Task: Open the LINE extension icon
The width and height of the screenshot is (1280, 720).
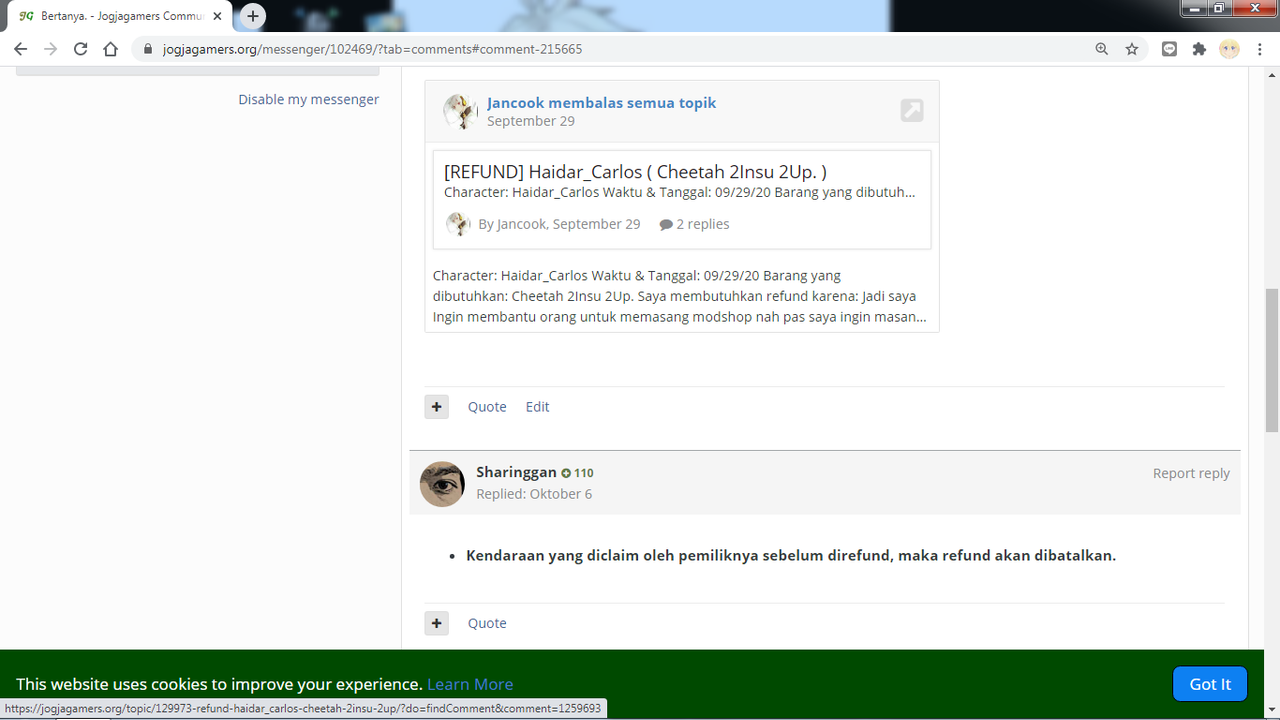Action: [x=1169, y=49]
